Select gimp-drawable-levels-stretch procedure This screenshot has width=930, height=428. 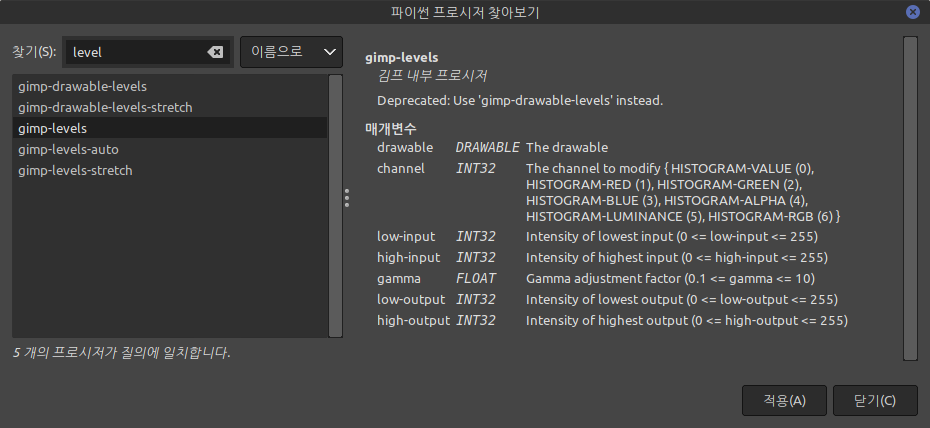pyautogui.click(x=170, y=107)
